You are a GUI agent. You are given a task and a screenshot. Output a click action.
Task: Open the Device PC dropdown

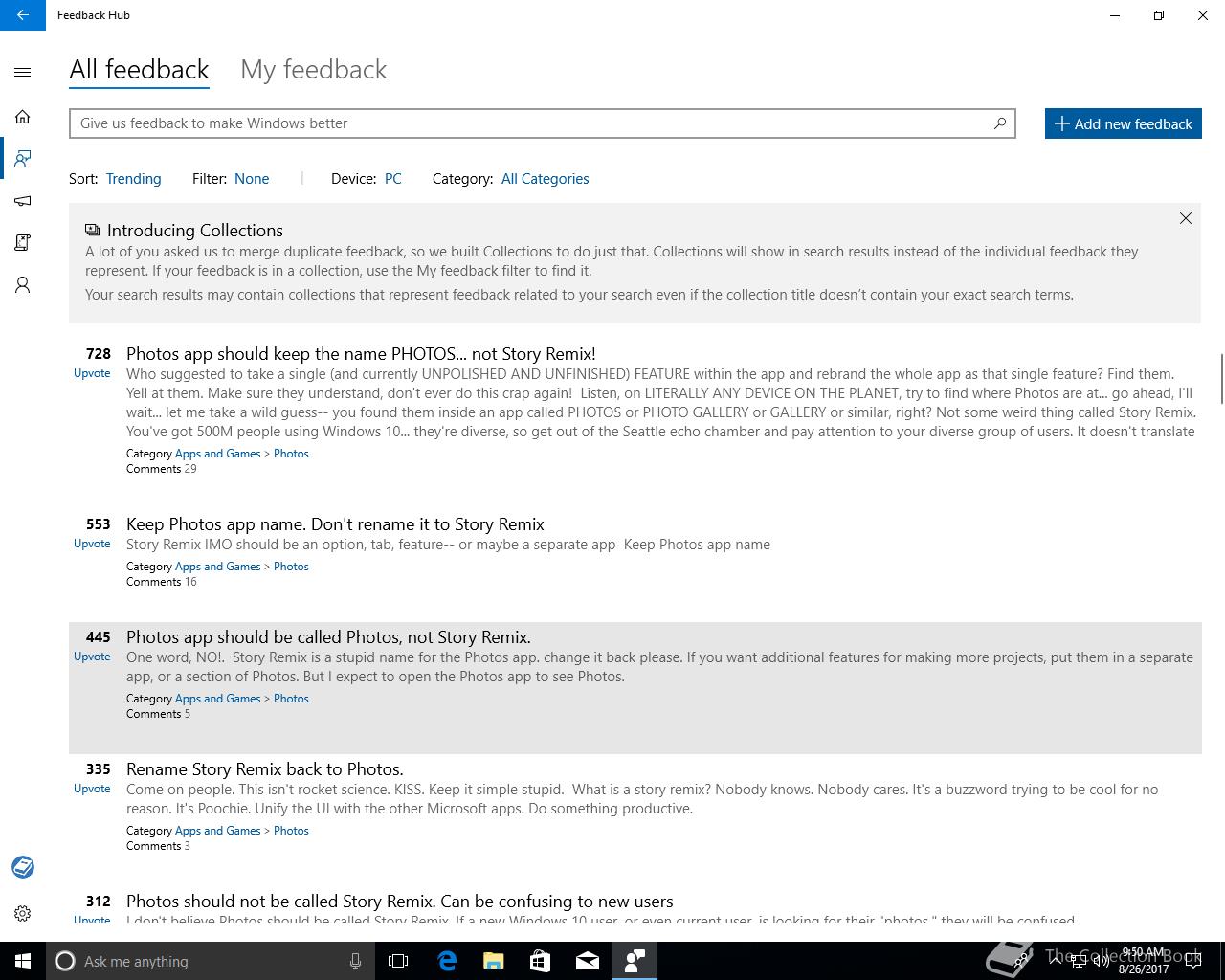393,179
